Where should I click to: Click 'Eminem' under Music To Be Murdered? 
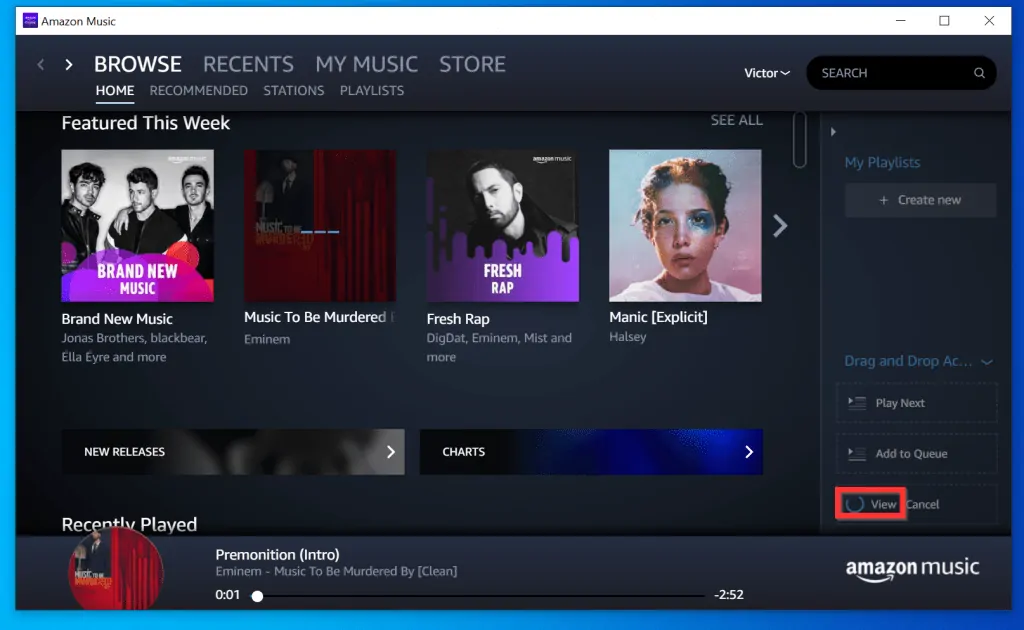[267, 339]
